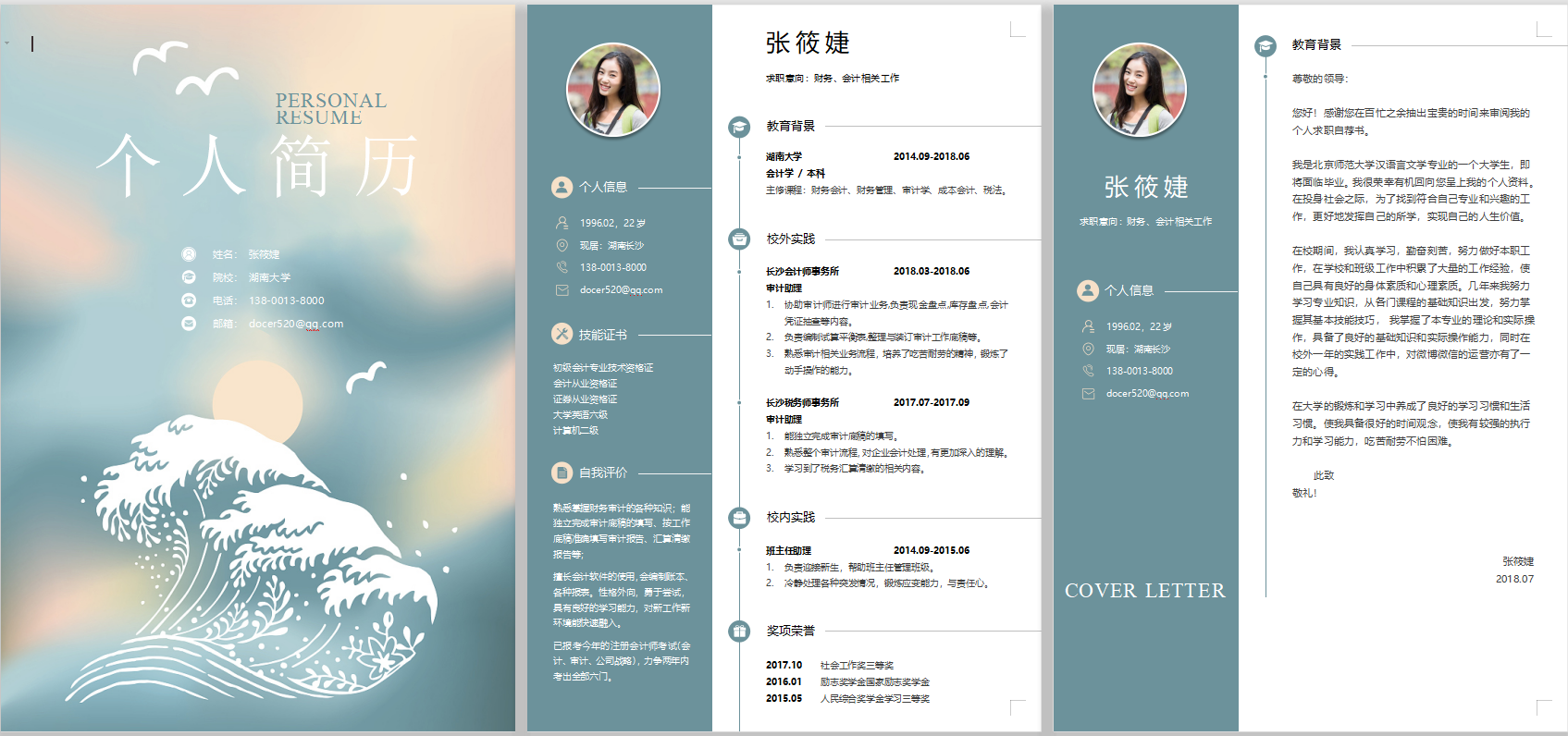Click the '奖项荣誉' section heading text
Screen dimensions: 1568x736
pyautogui.click(x=791, y=632)
